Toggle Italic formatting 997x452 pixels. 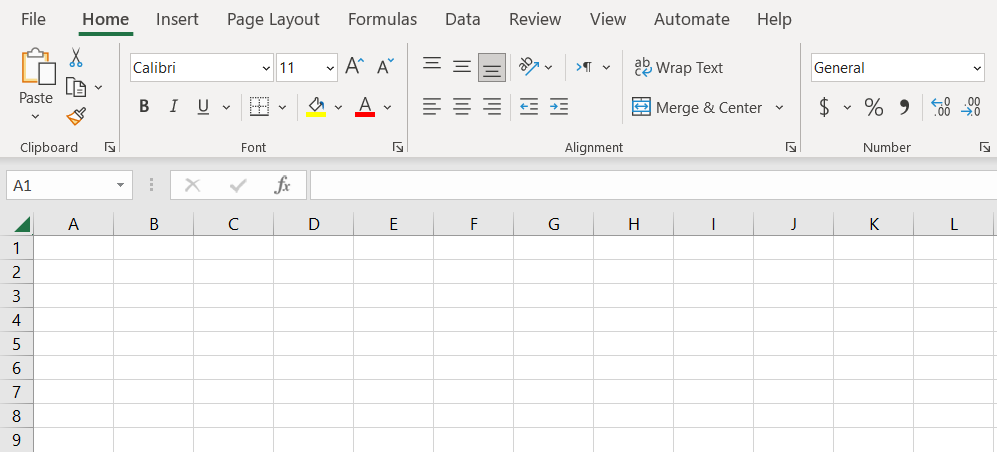(173, 107)
